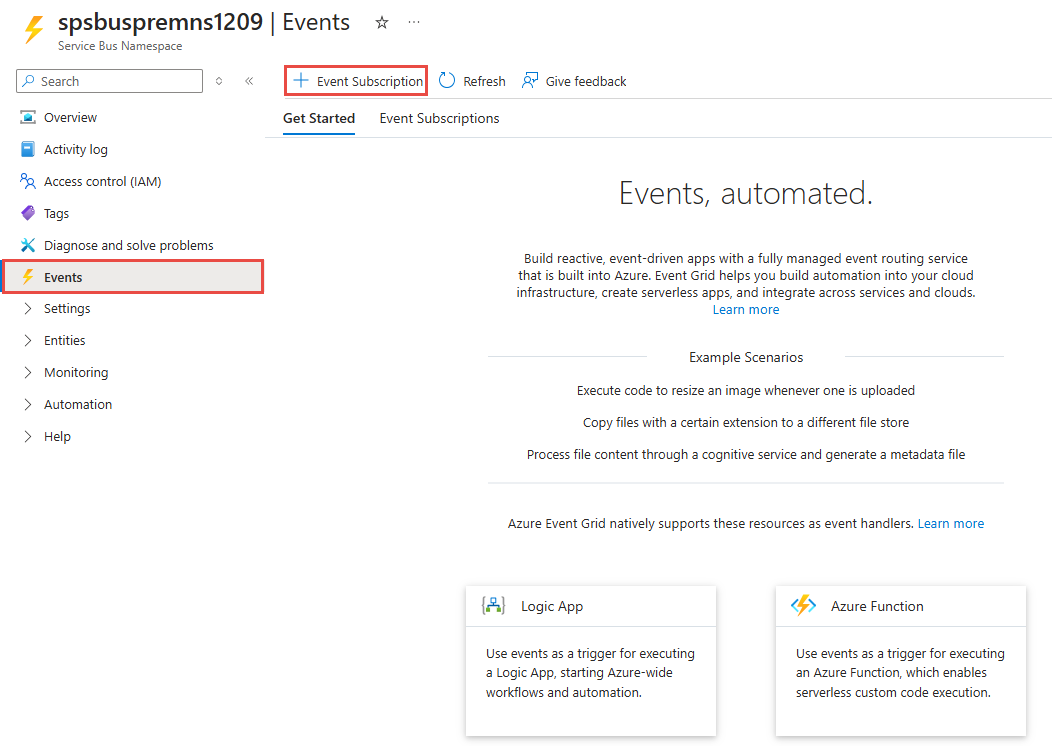Viewport: 1052px width, 746px height.
Task: Click the Refresh icon in the toolbar
Action: [447, 81]
